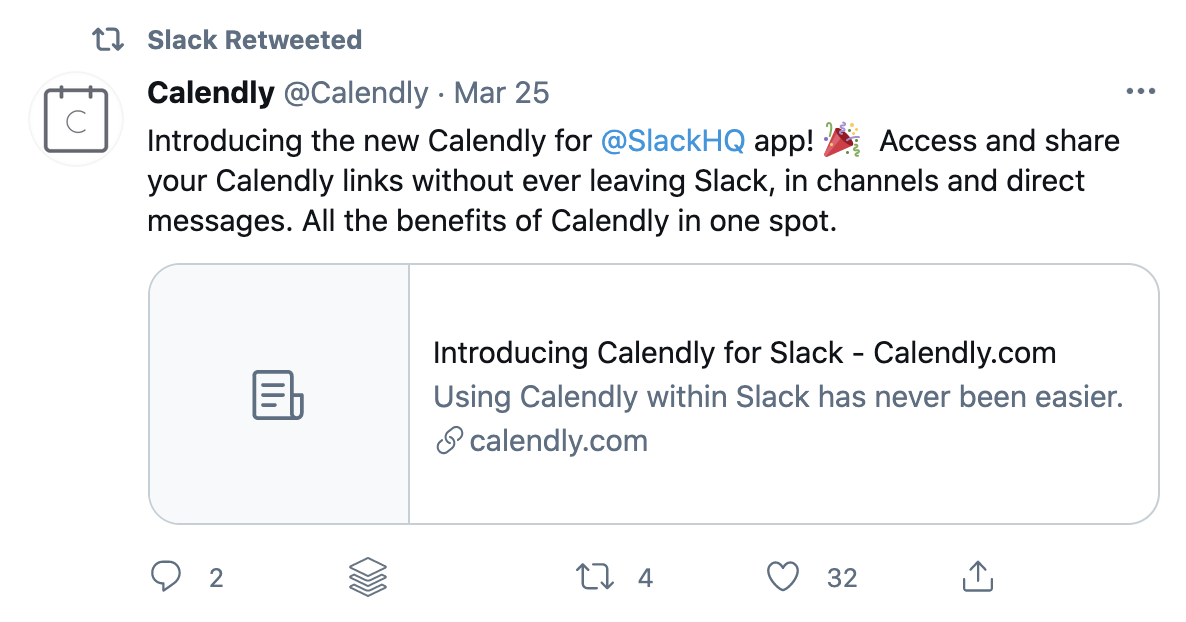The image size is (1186, 622).
Task: Open the Calendly display name profile
Action: coord(210,93)
